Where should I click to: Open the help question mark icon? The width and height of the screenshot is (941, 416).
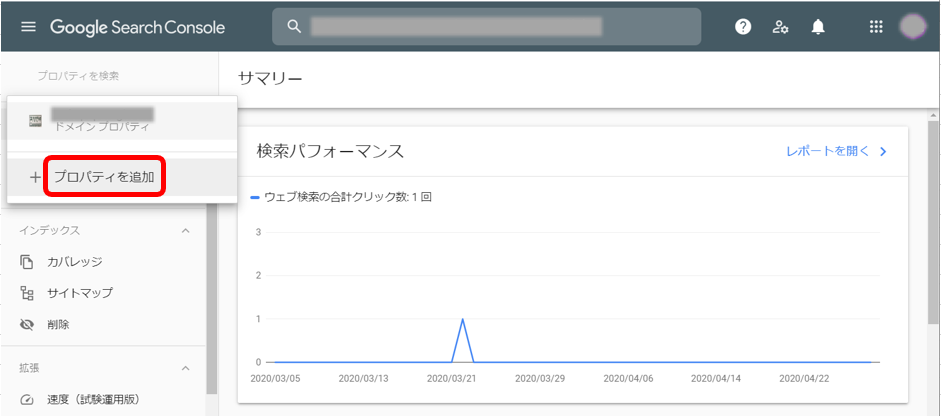tap(743, 27)
